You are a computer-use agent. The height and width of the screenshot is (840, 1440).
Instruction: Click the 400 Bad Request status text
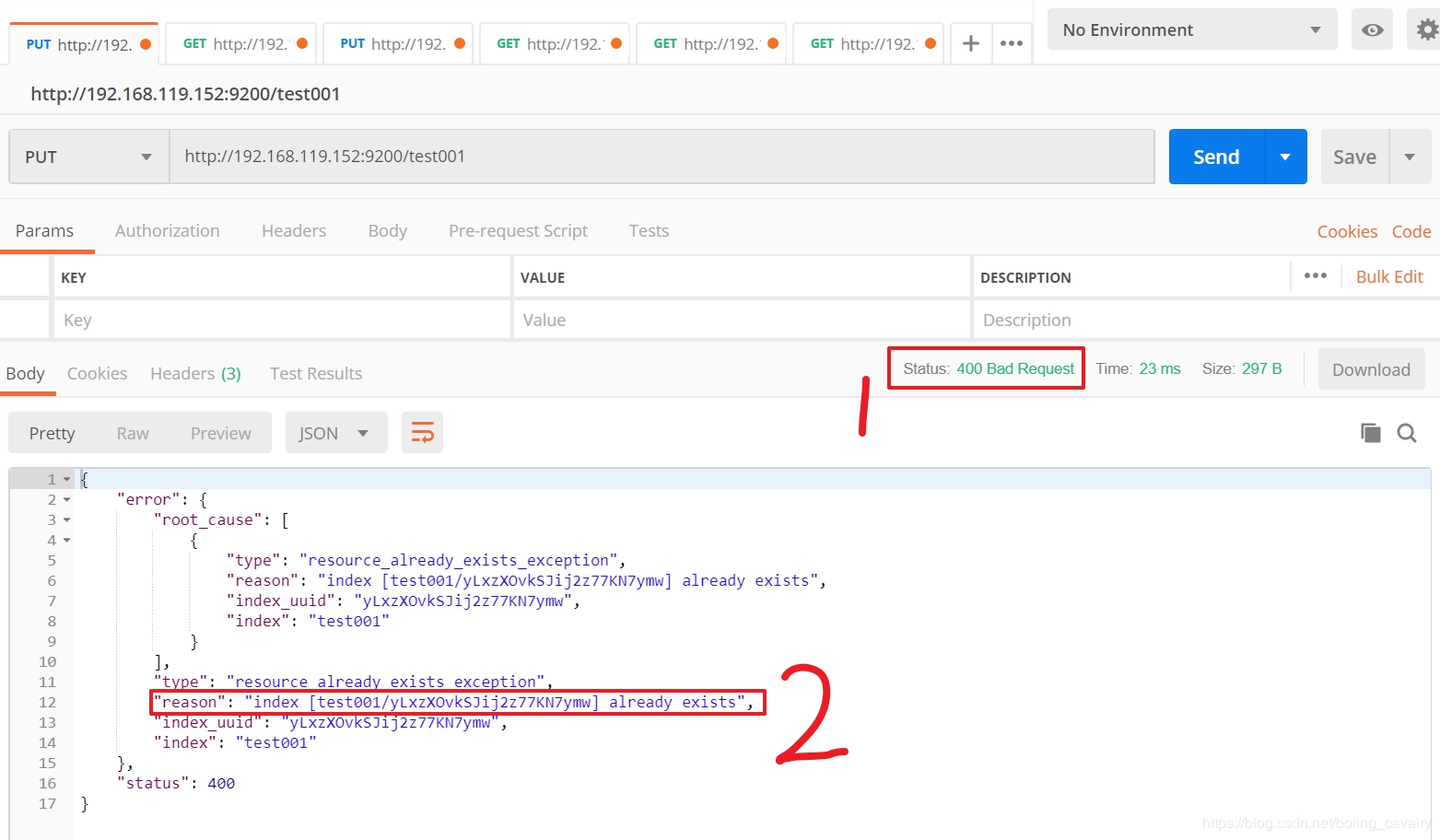(x=1015, y=368)
